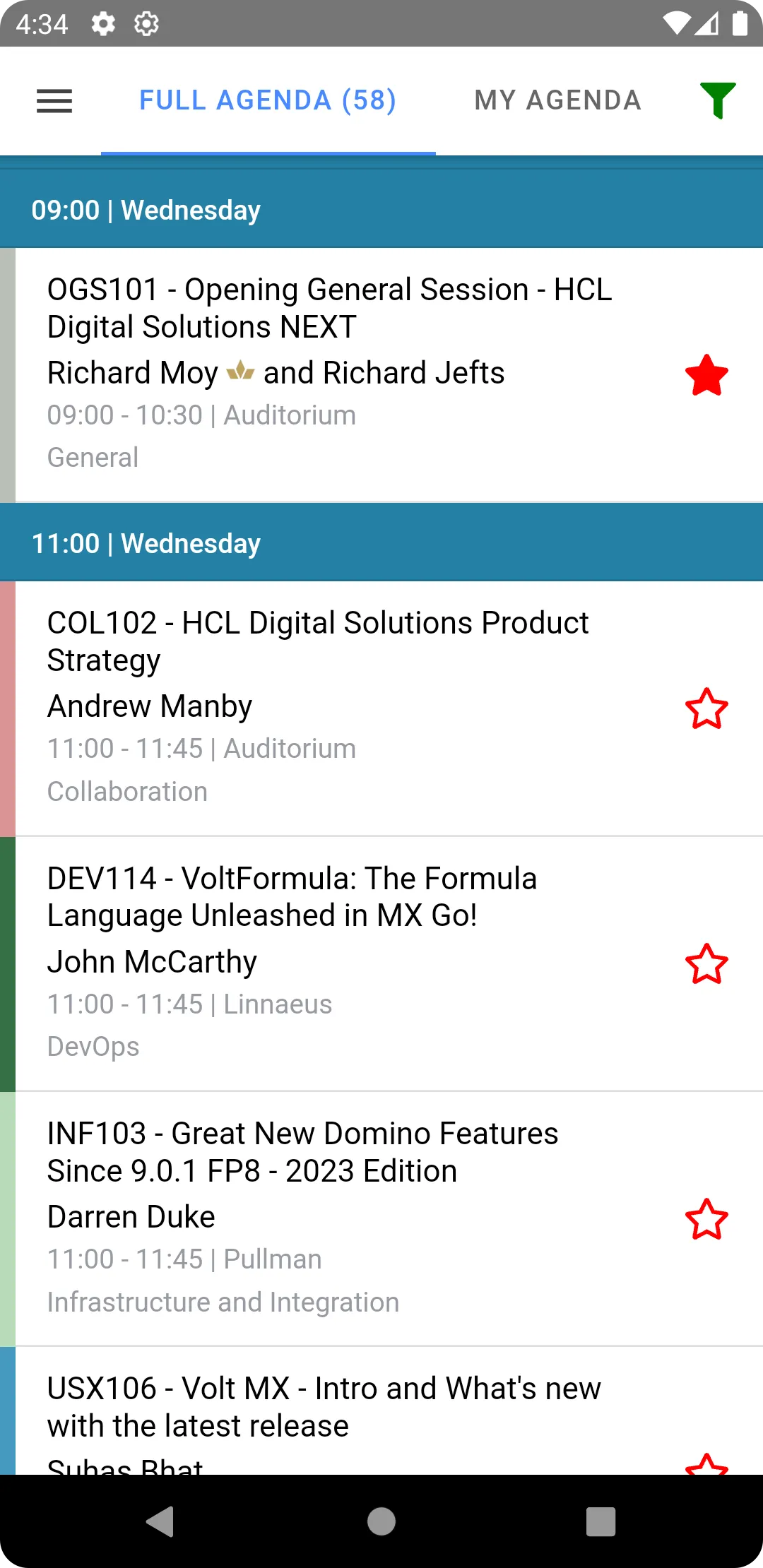This screenshot has height=1568, width=763.
Task: Tap the Android back navigation button
Action: 160,1521
